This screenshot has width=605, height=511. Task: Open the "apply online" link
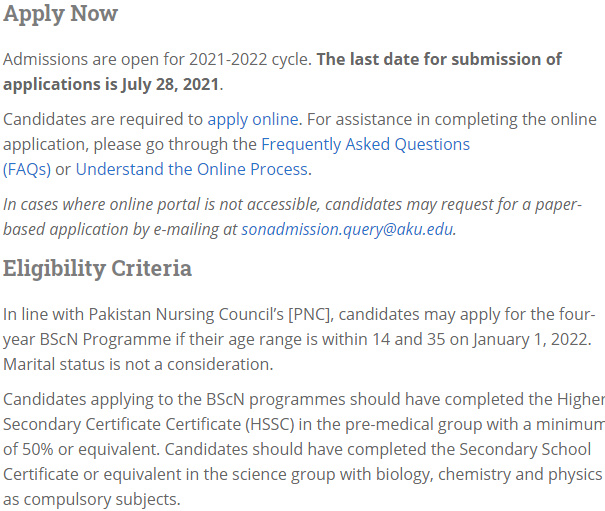pos(253,120)
